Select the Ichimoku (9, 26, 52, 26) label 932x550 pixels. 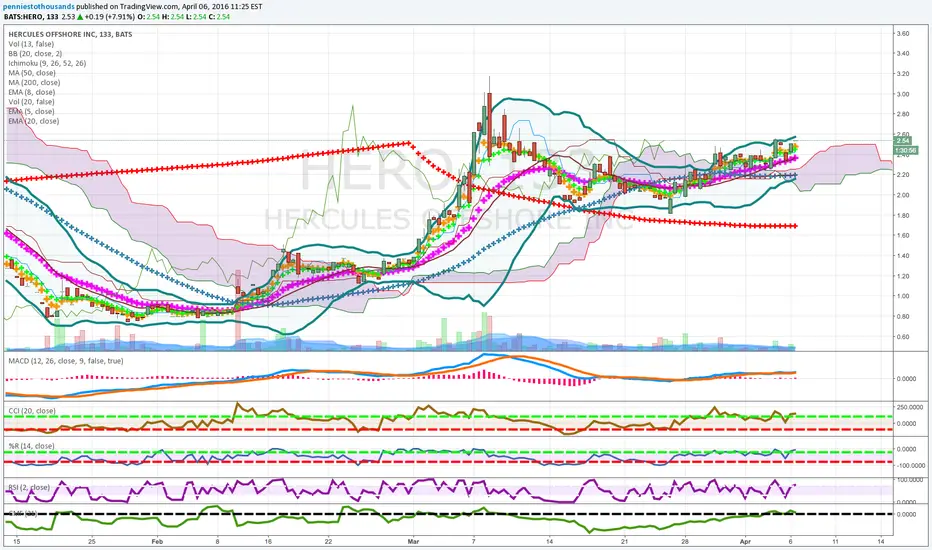click(x=47, y=63)
